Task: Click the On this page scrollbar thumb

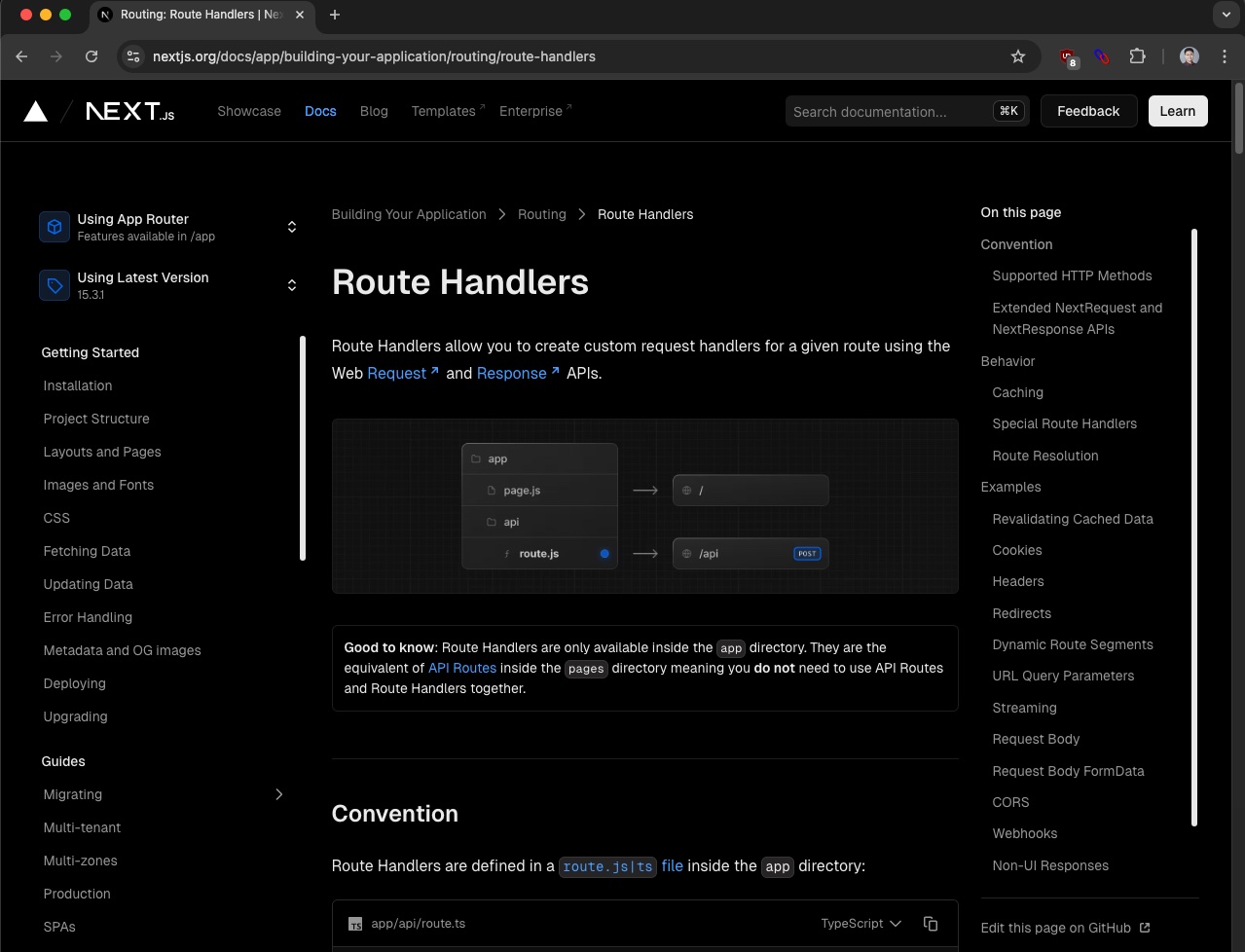Action: 1194,528
